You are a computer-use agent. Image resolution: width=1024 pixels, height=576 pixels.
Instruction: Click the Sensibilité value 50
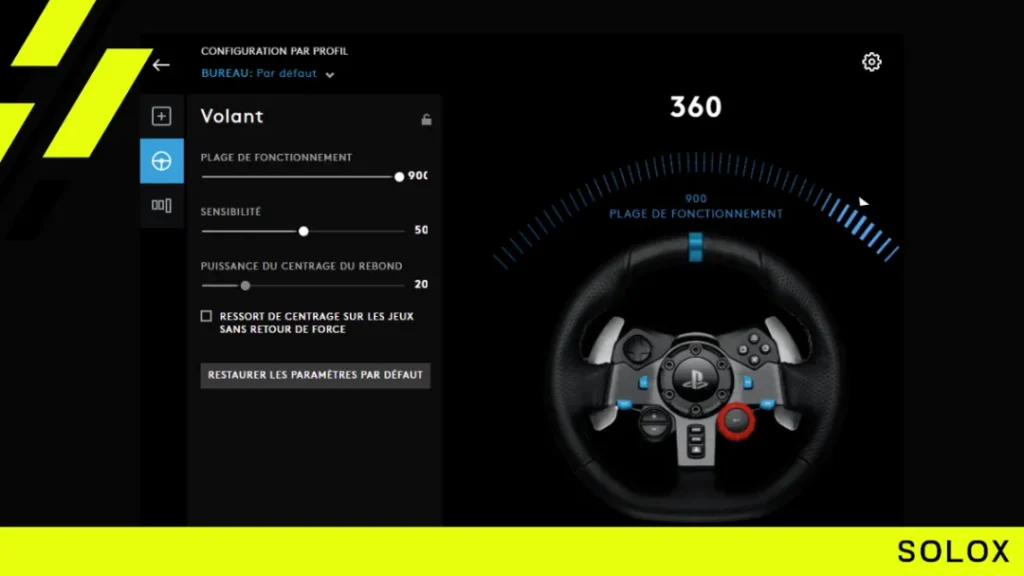click(x=421, y=230)
